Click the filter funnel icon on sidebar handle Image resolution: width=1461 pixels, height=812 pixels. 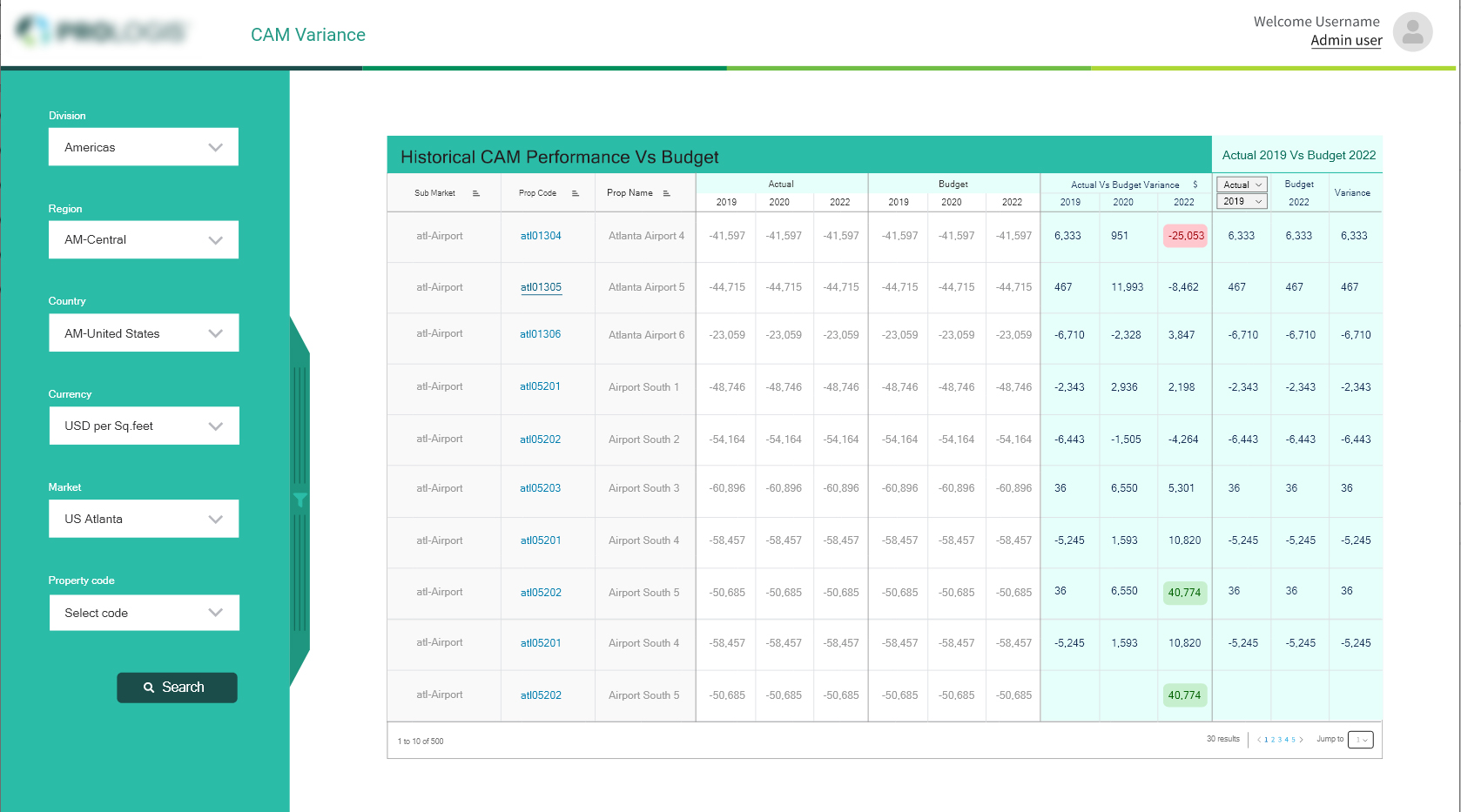(300, 500)
